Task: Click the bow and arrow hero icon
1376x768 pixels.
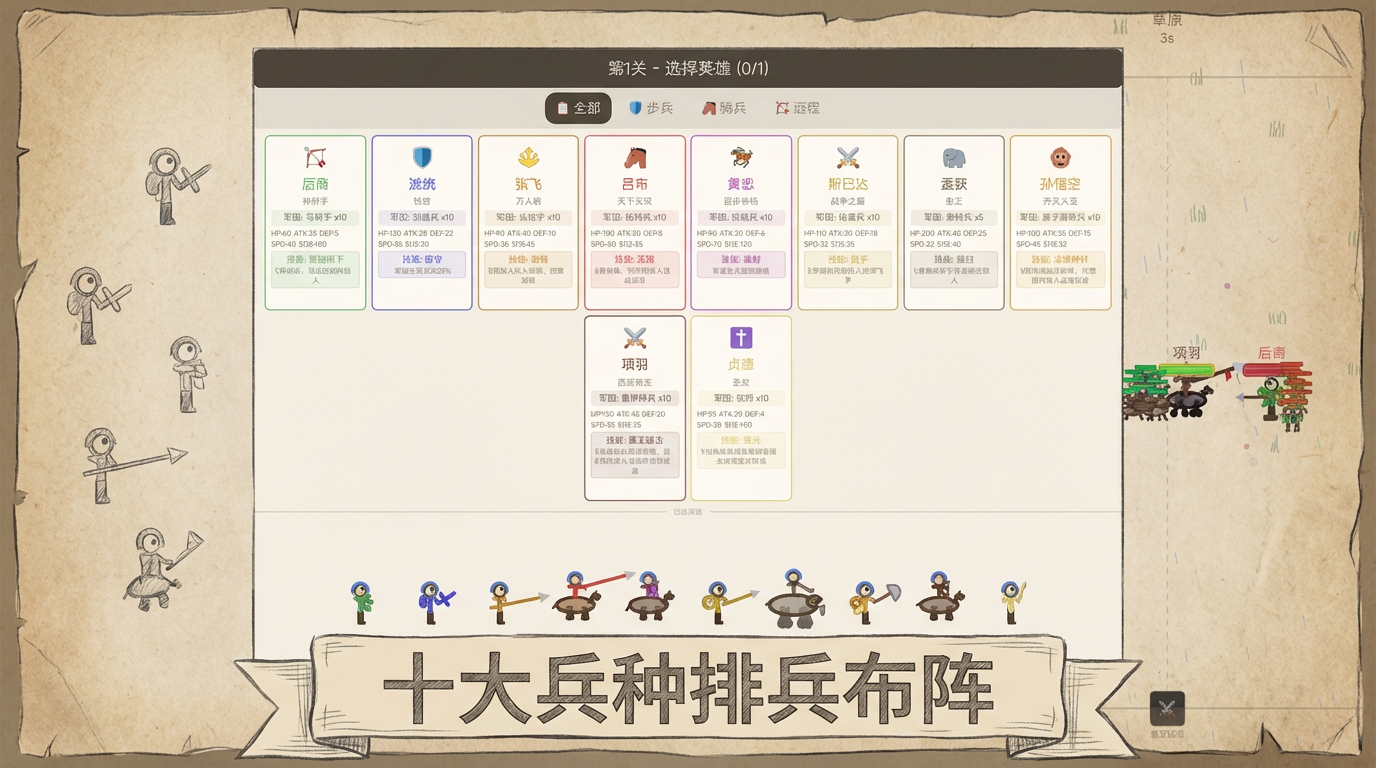Action: [315, 158]
